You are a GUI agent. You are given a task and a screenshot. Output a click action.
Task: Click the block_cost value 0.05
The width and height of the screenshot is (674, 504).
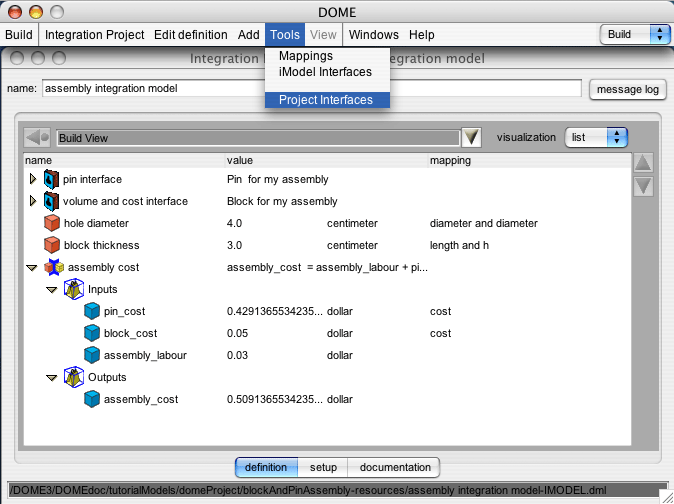[237, 333]
